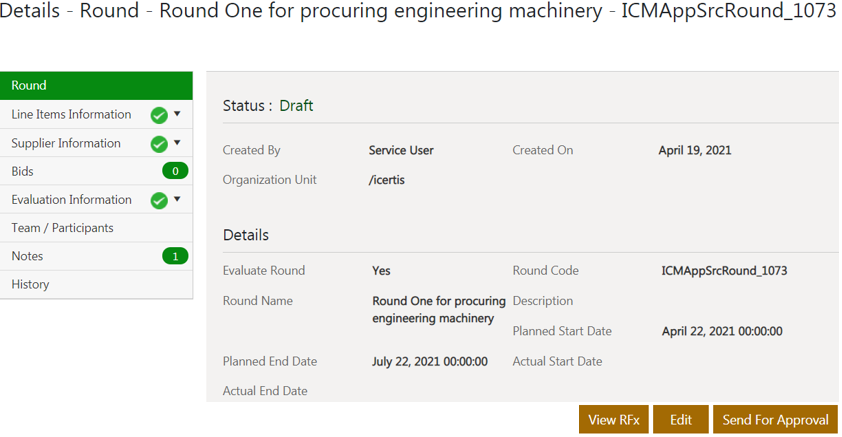The width and height of the screenshot is (842, 437).
Task: Select the Round tab in sidebar
Action: (96, 86)
